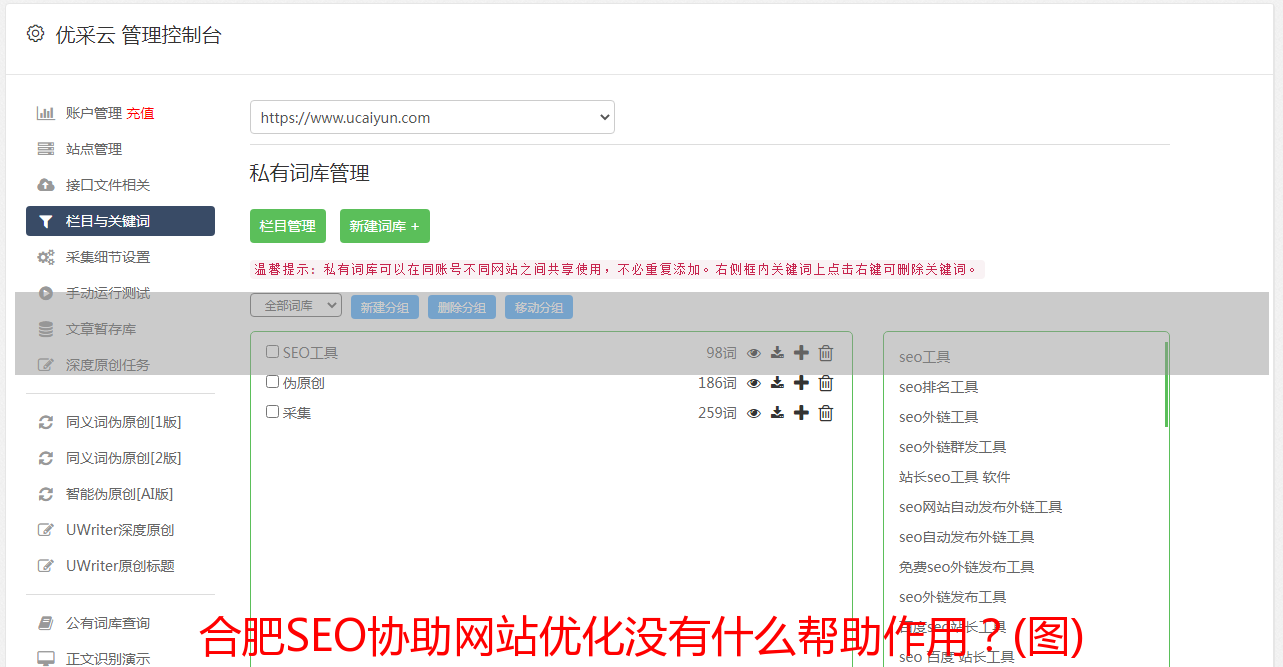Go to 站点管理 menu item
This screenshot has height=667, width=1283.
(x=94, y=149)
